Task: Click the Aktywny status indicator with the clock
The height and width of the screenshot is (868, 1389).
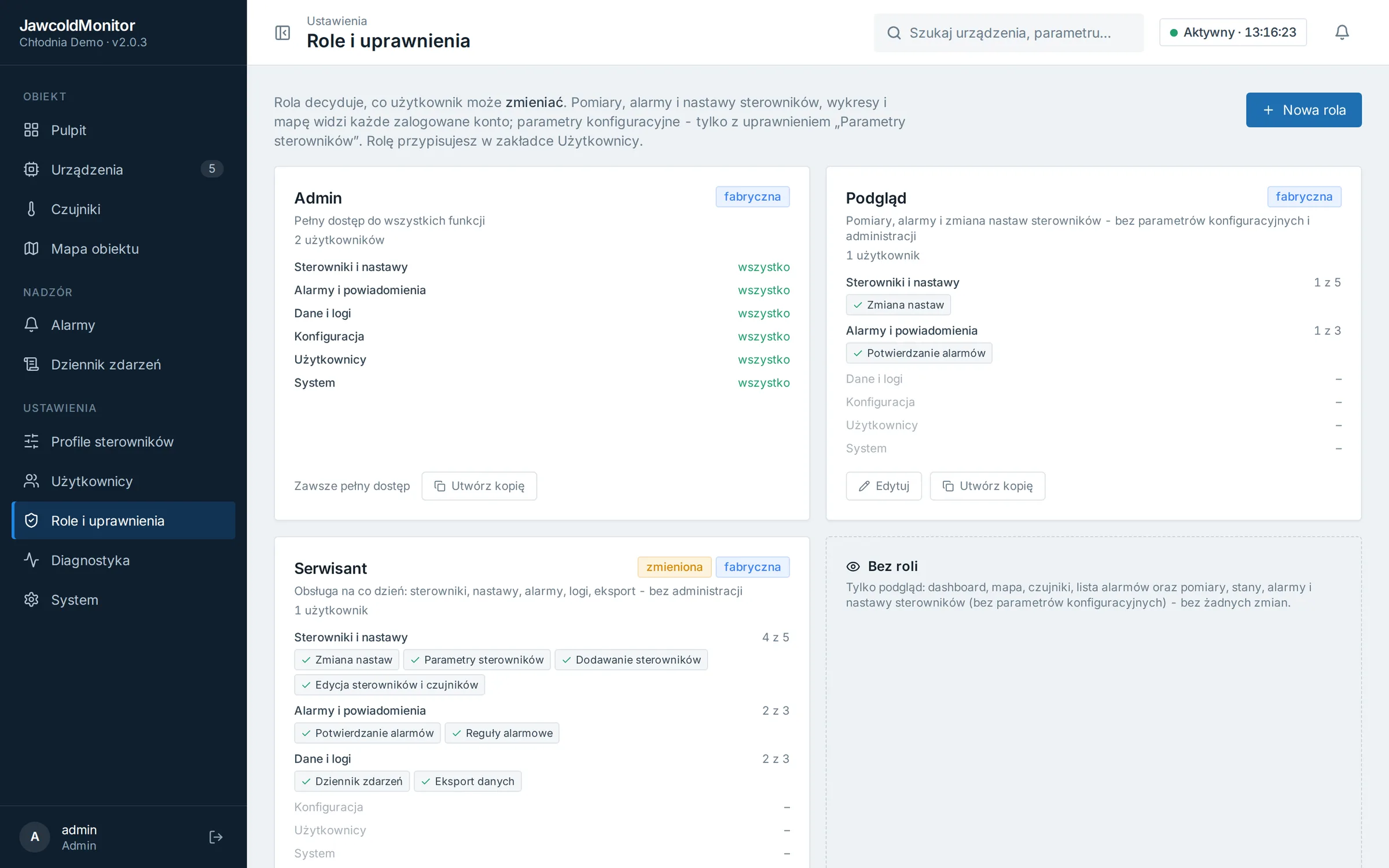Action: click(x=1233, y=32)
